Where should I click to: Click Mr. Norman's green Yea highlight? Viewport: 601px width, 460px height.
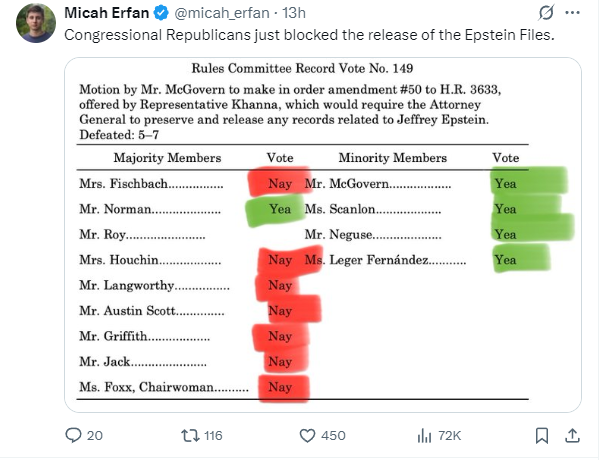coord(275,210)
